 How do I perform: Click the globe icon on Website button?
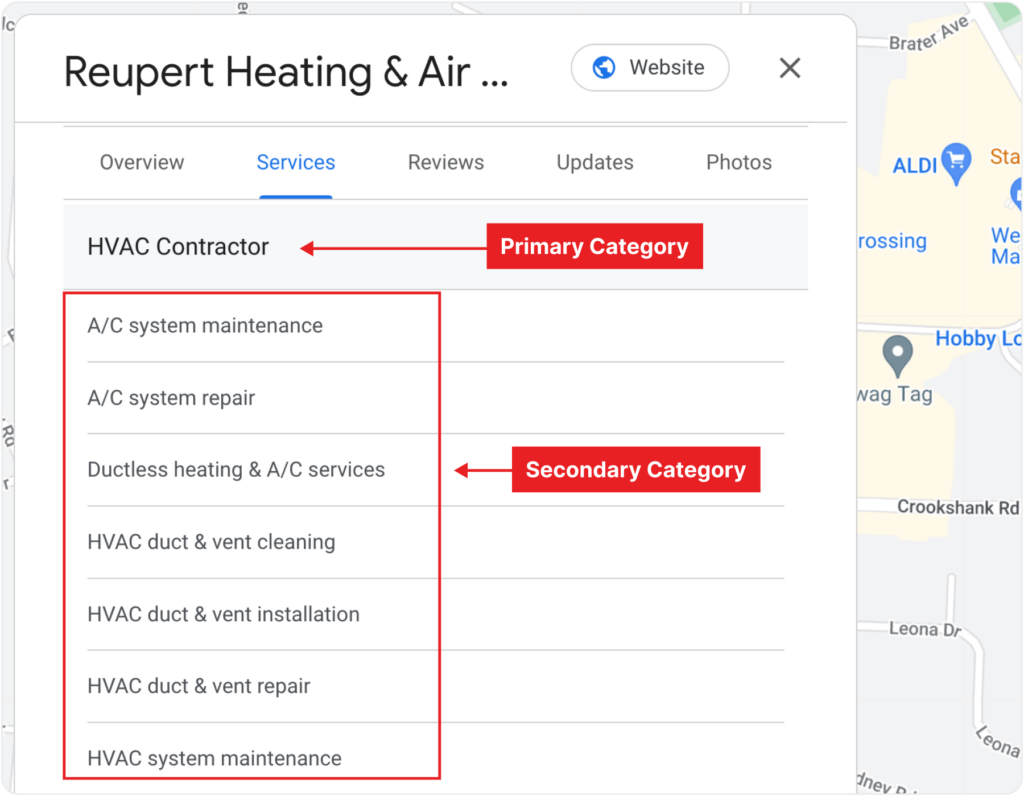pyautogui.click(x=603, y=67)
